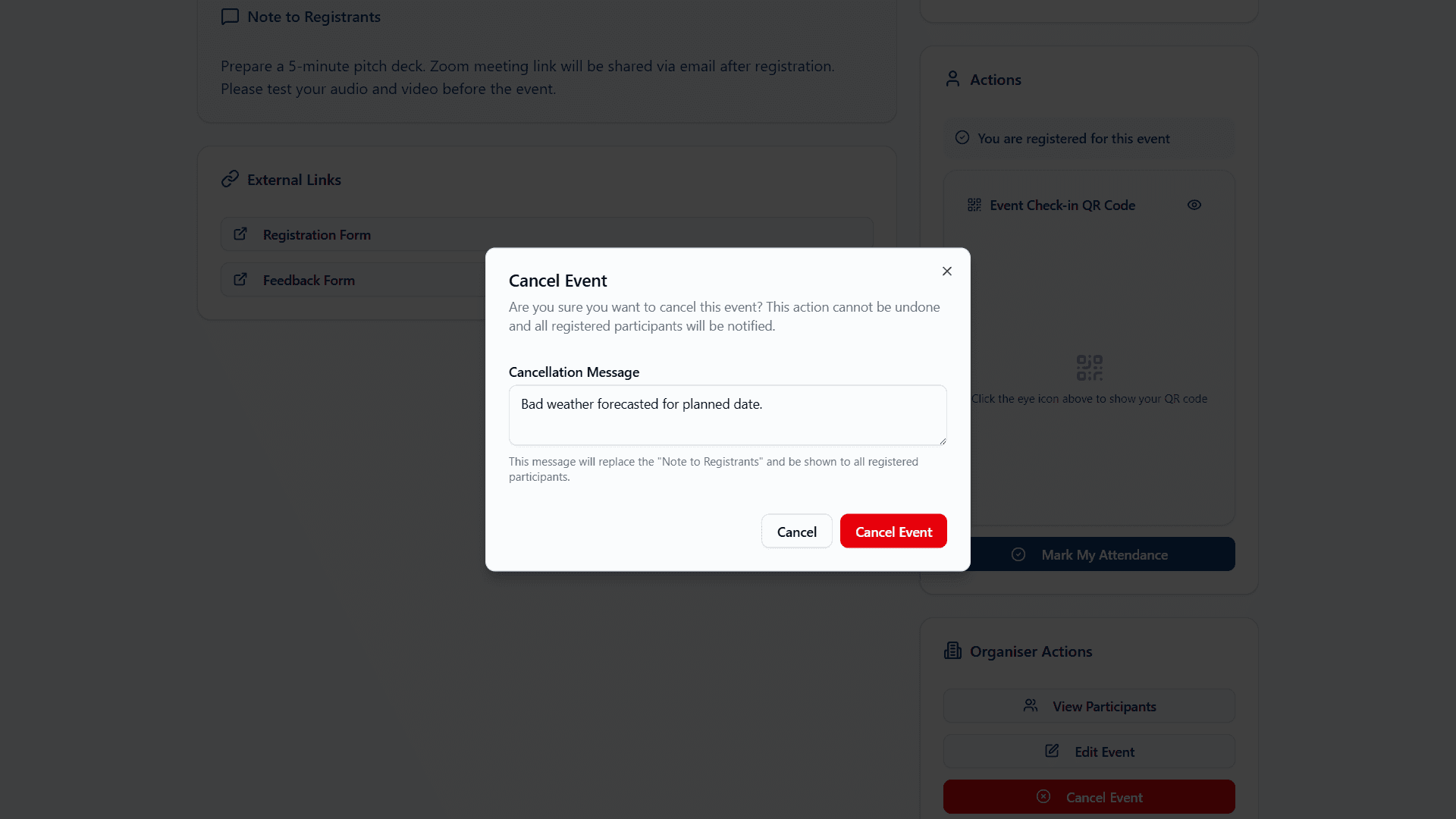Click the Feedback Form external-link icon
The width and height of the screenshot is (1456, 819).
[x=240, y=280]
